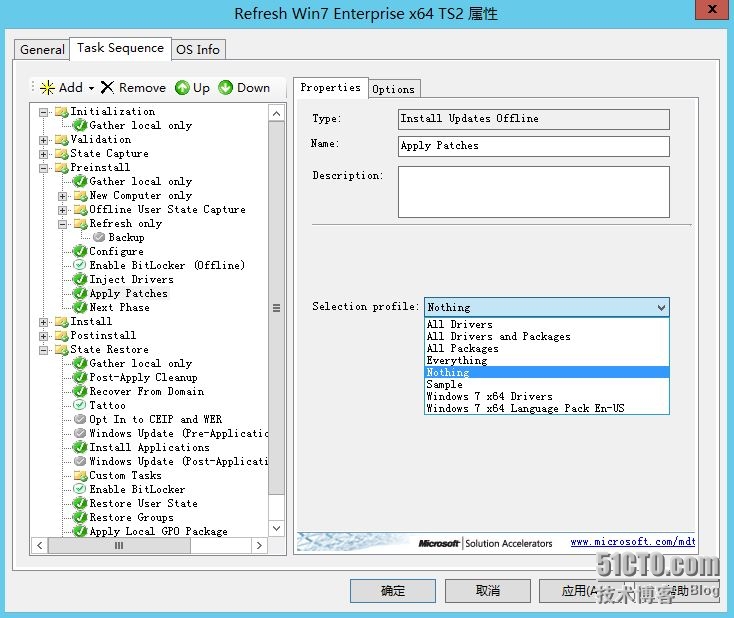Screen dimensions: 734x618
Task: Click the grey disabled icon beside Backup
Action: click(x=99, y=237)
